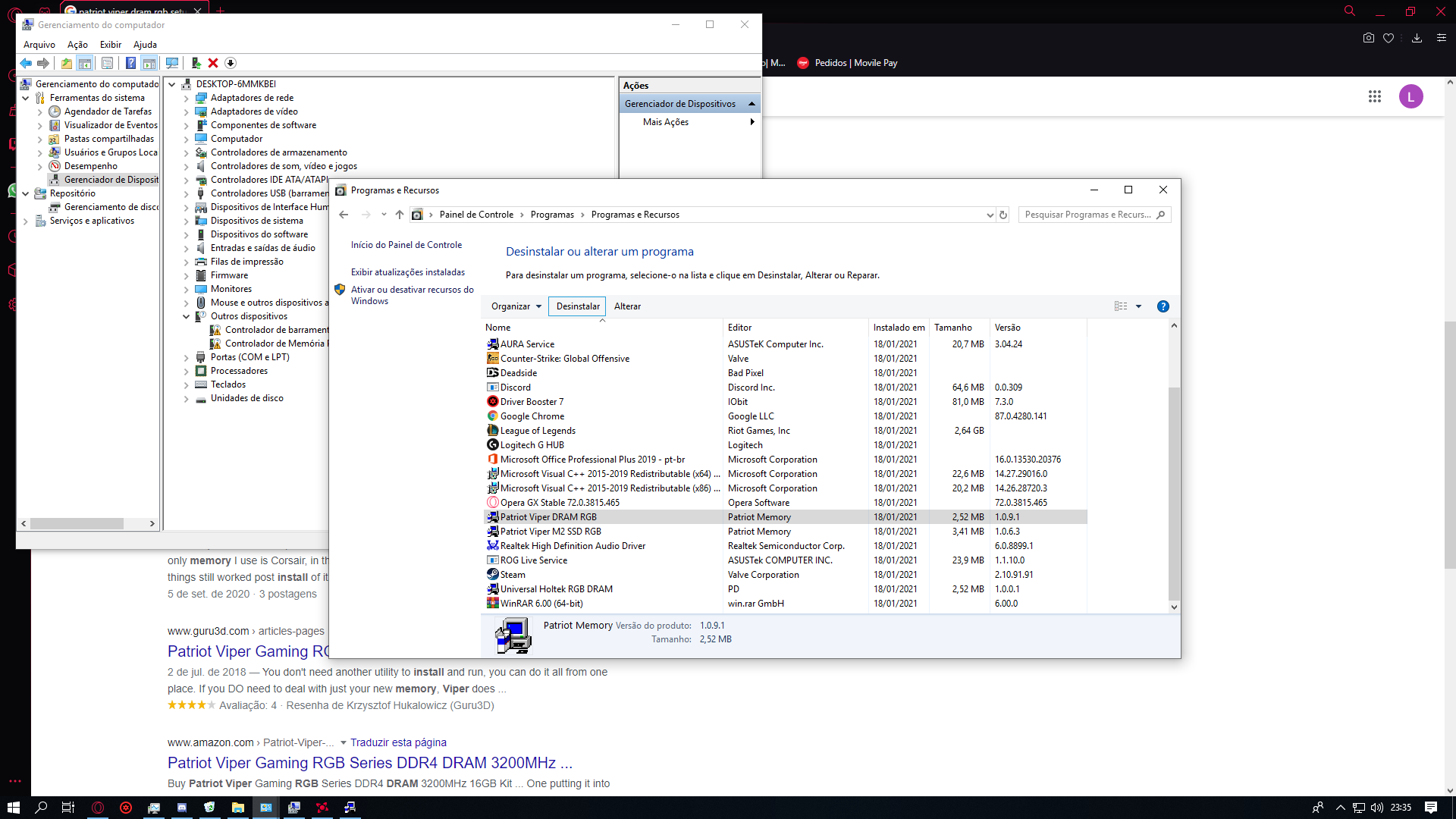
Task: Collapse Outros dispositivos node
Action: (x=187, y=317)
